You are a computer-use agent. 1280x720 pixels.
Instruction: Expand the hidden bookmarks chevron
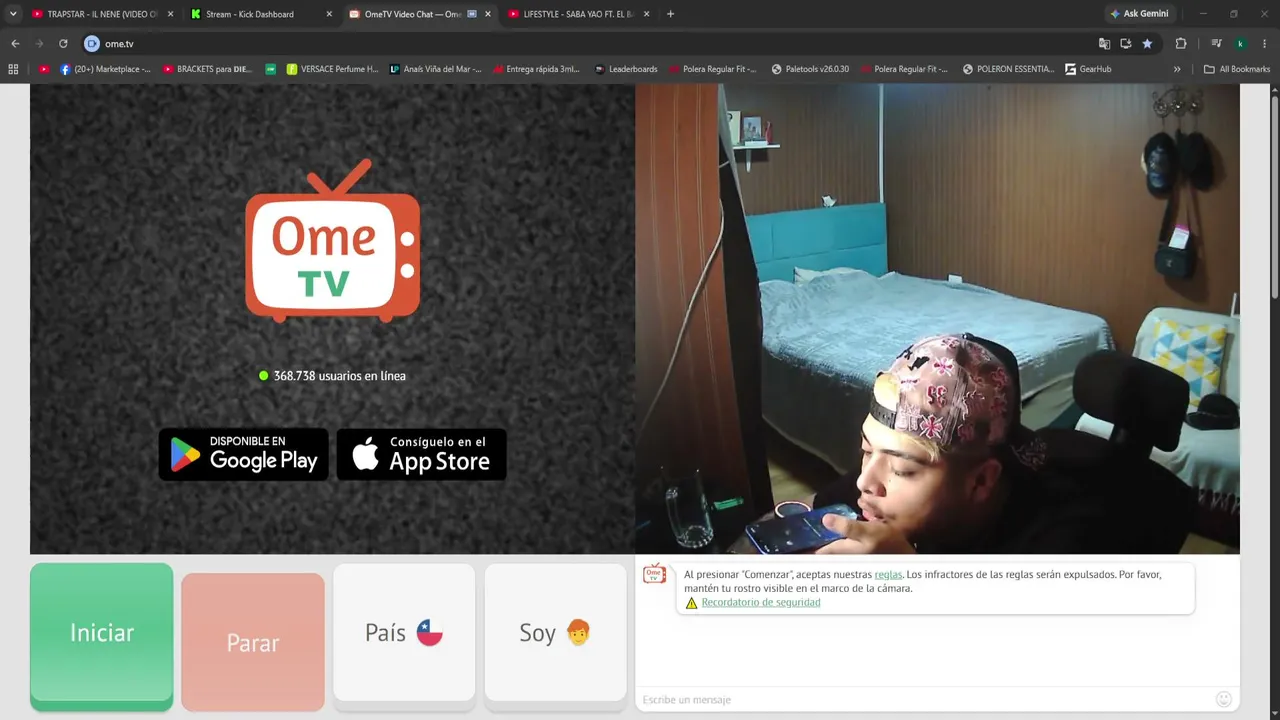(1177, 69)
